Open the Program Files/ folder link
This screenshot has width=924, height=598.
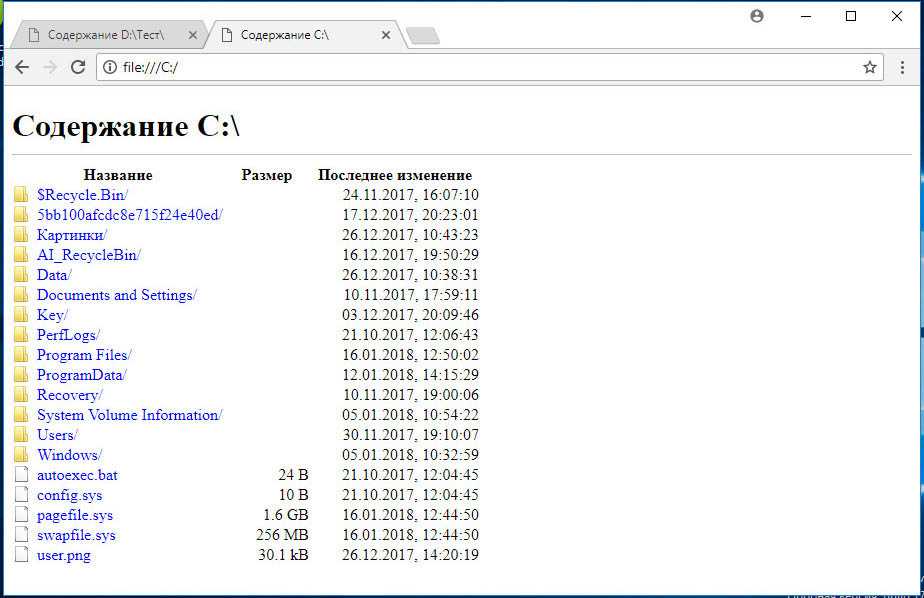pyautogui.click(x=84, y=355)
